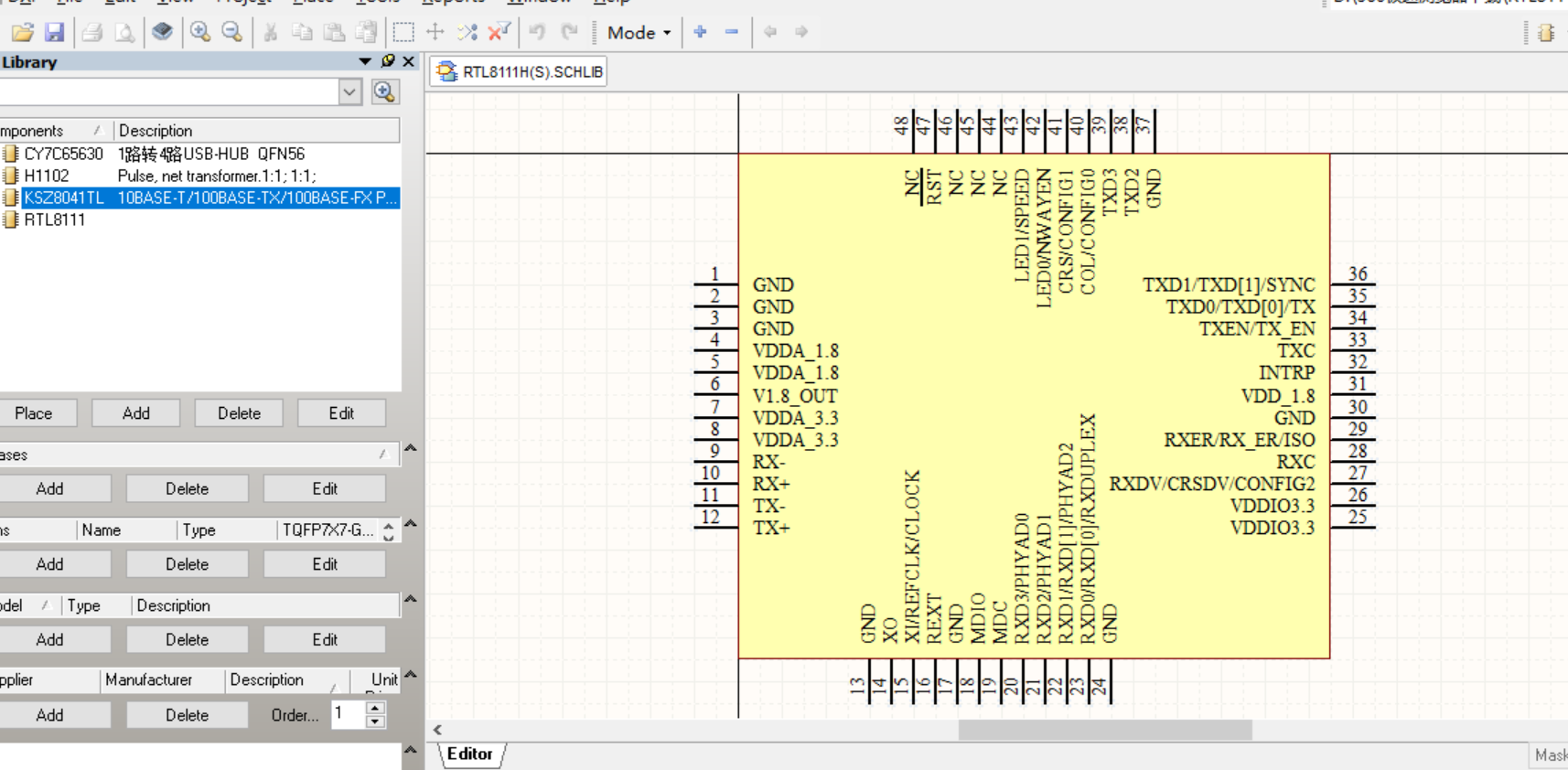Viewport: 1568px width, 770px height.
Task: Activate the Move Selection cross icon
Action: tap(435, 33)
